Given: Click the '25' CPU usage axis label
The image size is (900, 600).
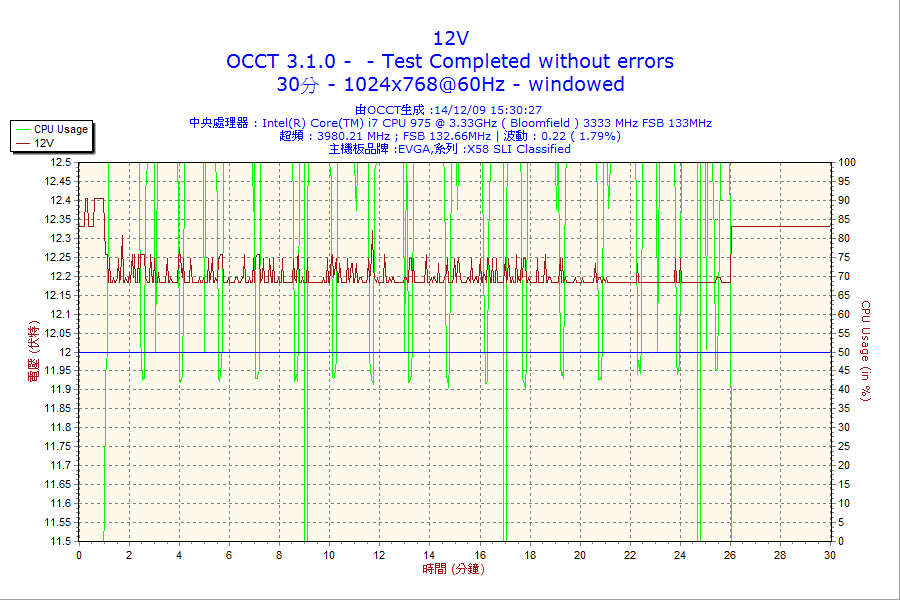Looking at the screenshot, I should coord(844,447).
